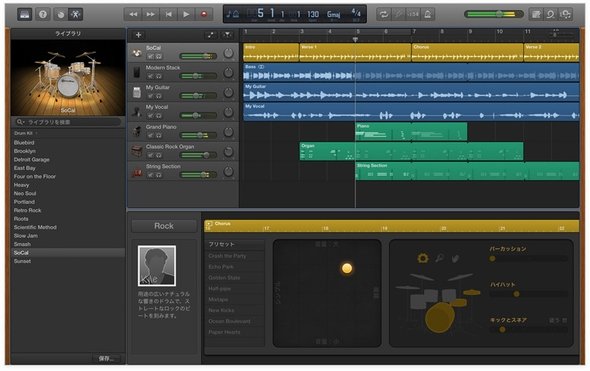590x371 pixels.
Task: Open the tempo 130 value in LCD
Action: [313, 14]
